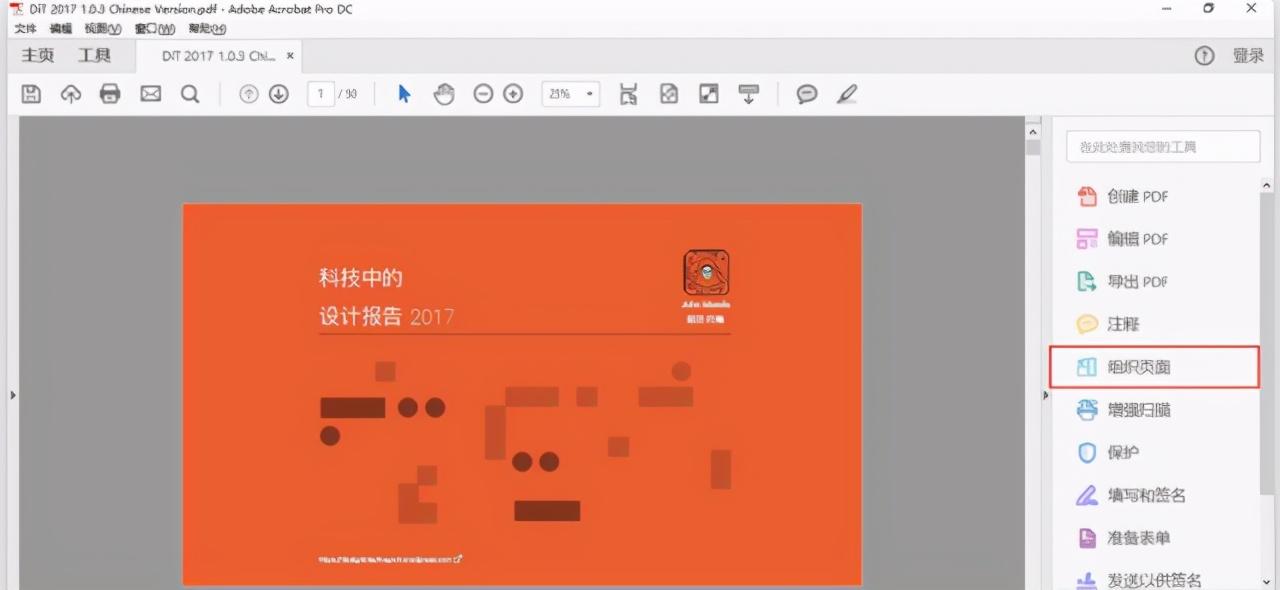This screenshot has width=1280, height=590.
Task: Open zoom percentage dropdown
Action: pyautogui.click(x=570, y=94)
